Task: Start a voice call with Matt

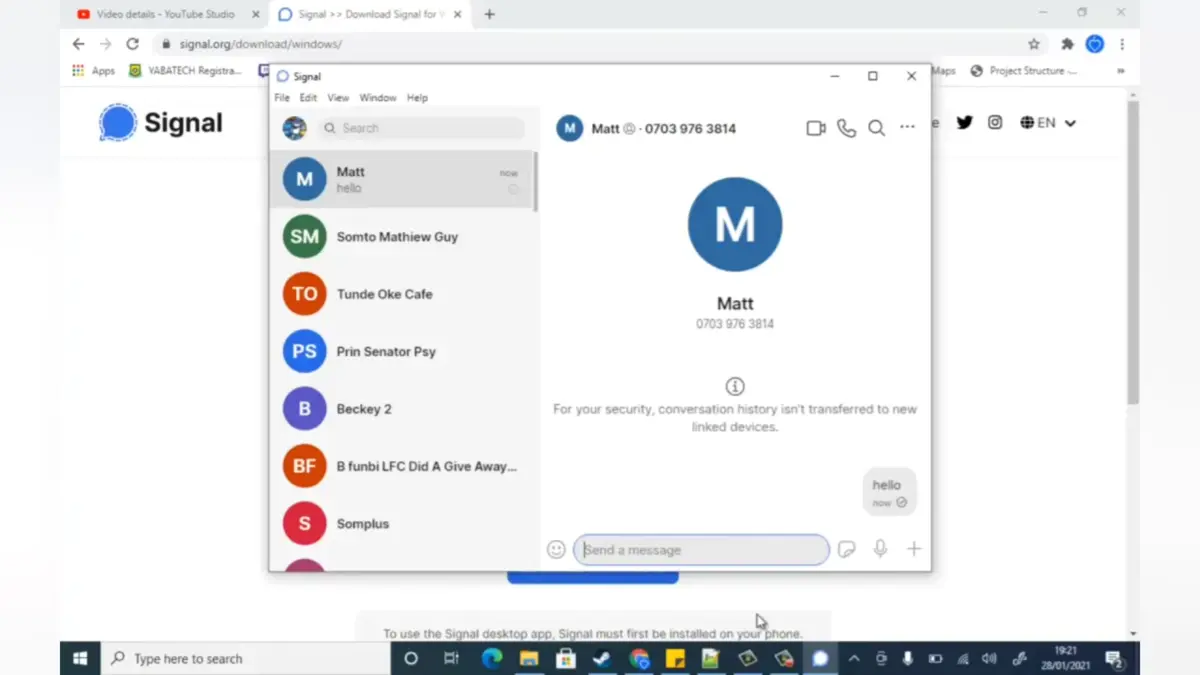Action: (x=846, y=128)
